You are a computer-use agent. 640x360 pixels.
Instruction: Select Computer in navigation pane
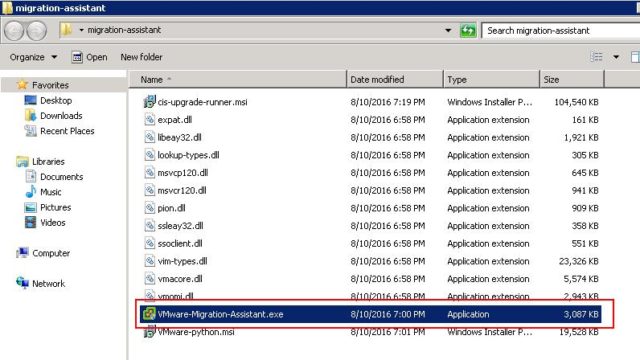[51, 253]
